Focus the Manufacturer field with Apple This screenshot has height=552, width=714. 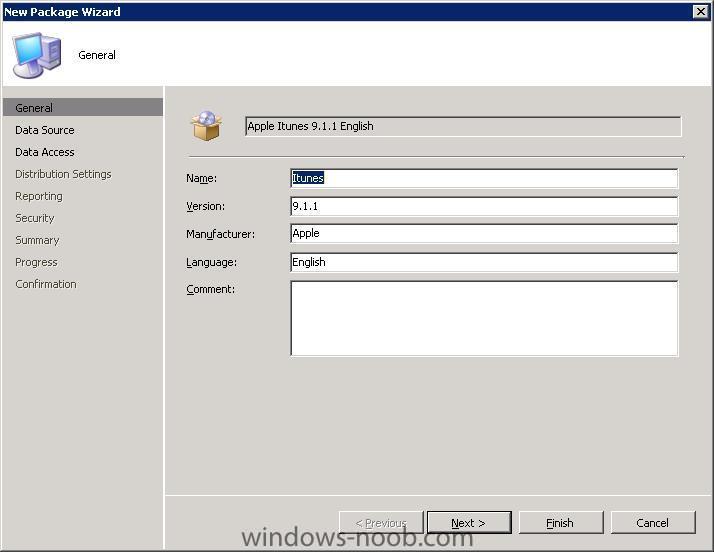point(484,234)
